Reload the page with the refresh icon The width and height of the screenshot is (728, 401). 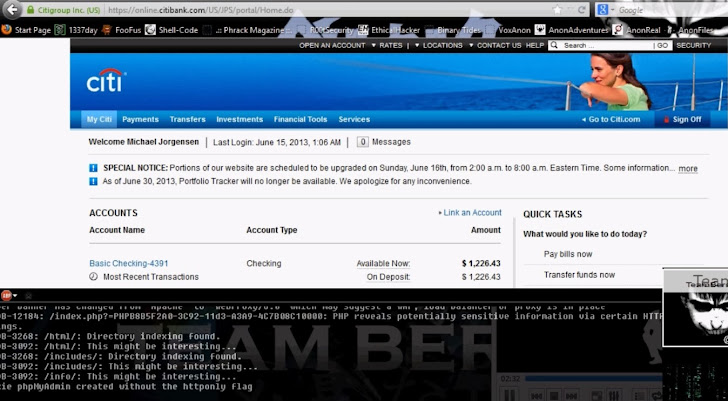point(581,10)
